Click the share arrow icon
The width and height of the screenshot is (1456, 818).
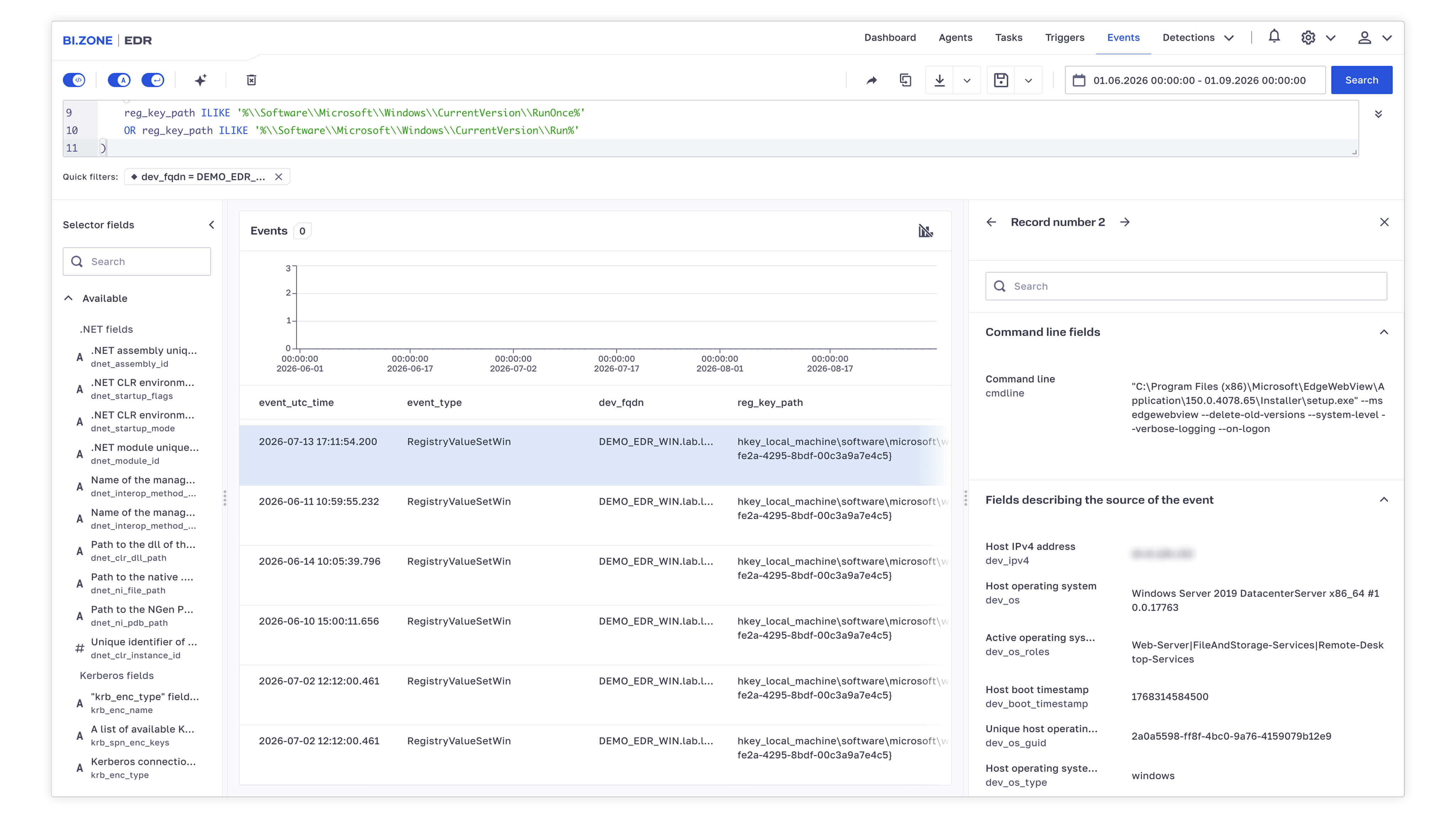coord(872,80)
